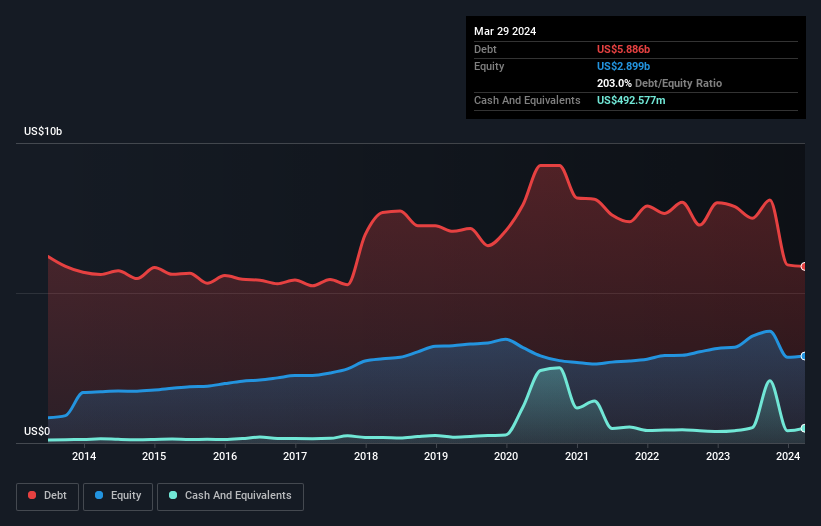Click the Debt row label in tooltip

pyautogui.click(x=485, y=49)
